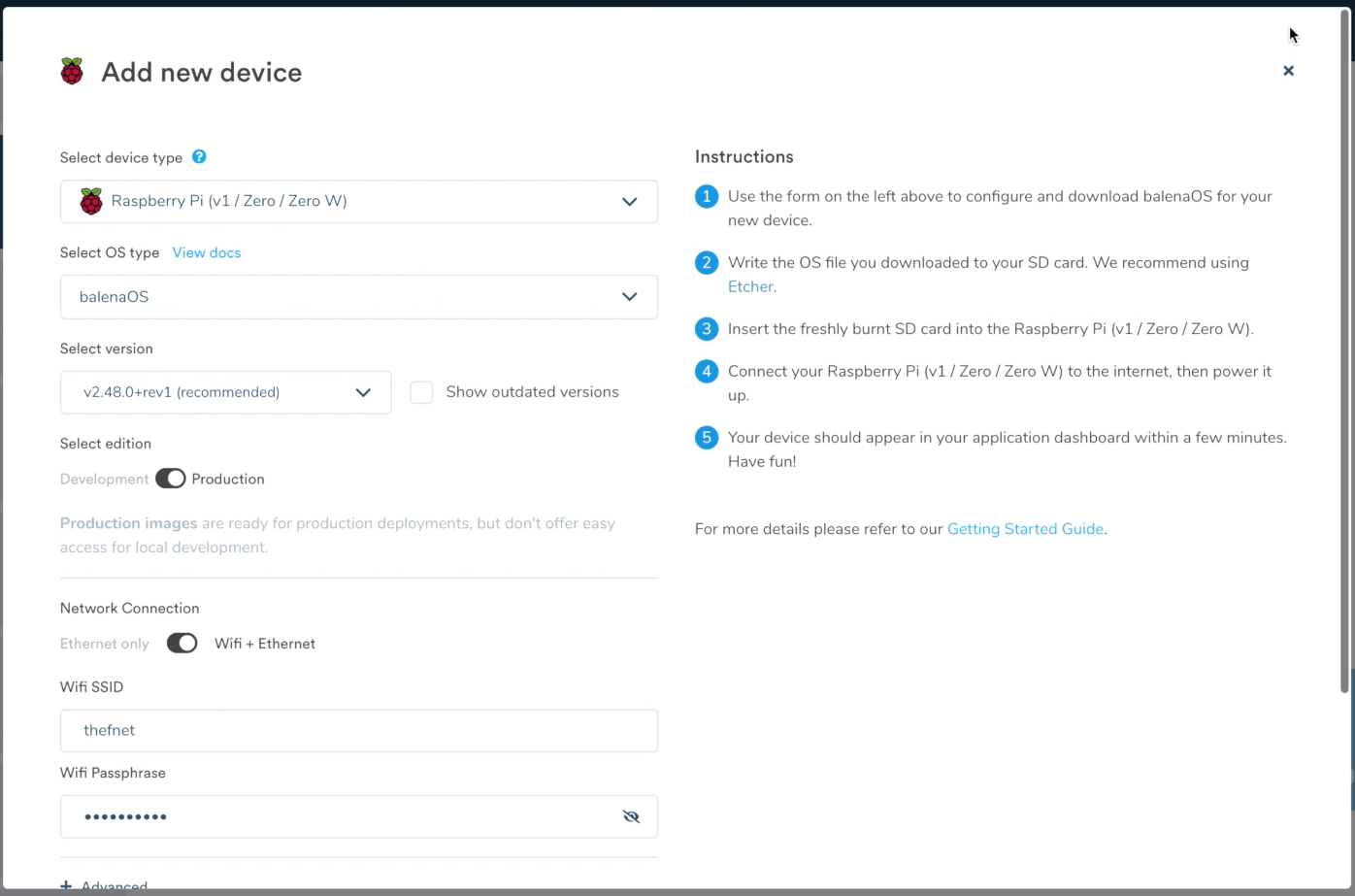The width and height of the screenshot is (1355, 896).
Task: Expand the Advanced section
Action: [105, 886]
